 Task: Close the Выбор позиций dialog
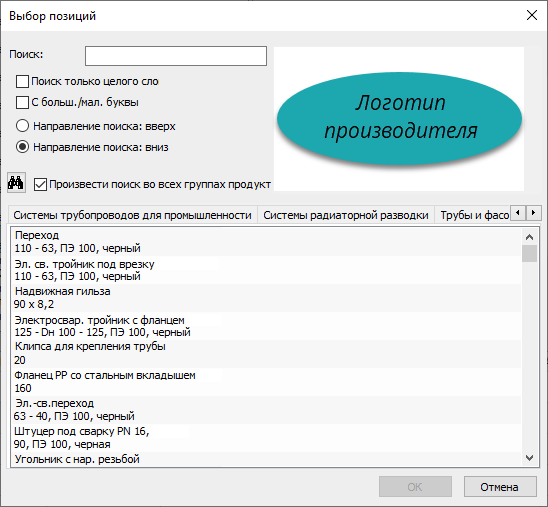pyautogui.click(x=532, y=15)
